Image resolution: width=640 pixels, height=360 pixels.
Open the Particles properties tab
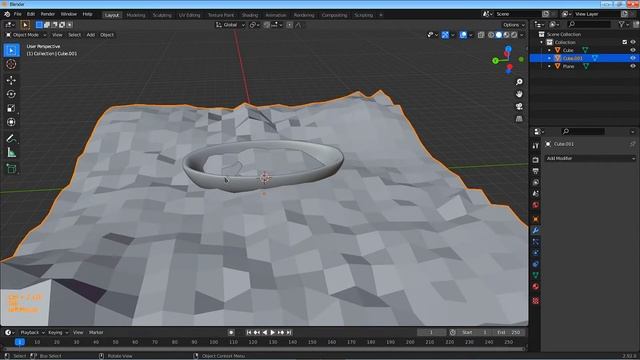[x=536, y=242]
